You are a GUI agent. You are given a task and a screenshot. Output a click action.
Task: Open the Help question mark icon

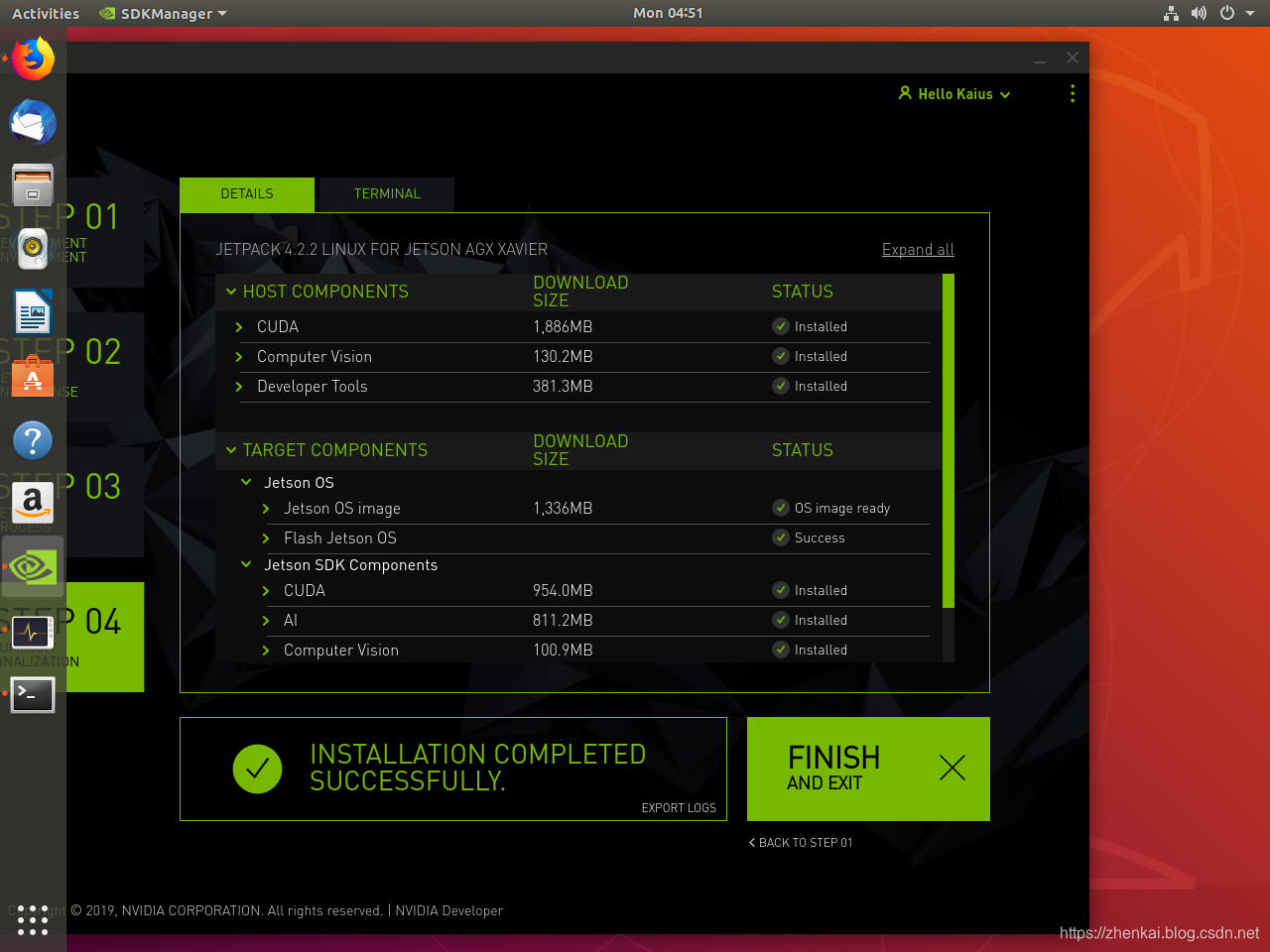point(33,439)
